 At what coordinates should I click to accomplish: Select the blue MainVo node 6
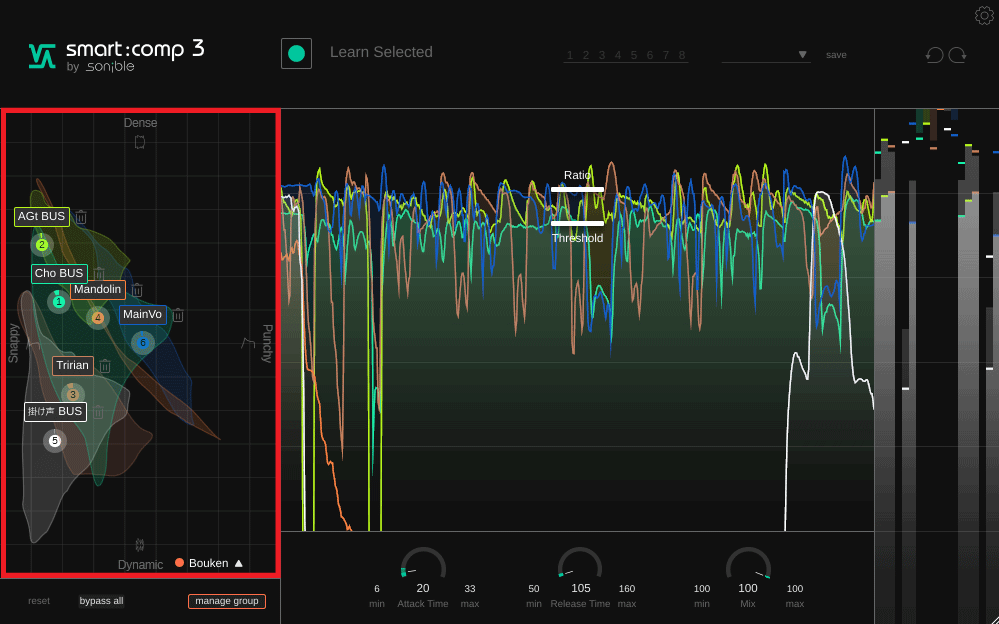pyautogui.click(x=143, y=343)
